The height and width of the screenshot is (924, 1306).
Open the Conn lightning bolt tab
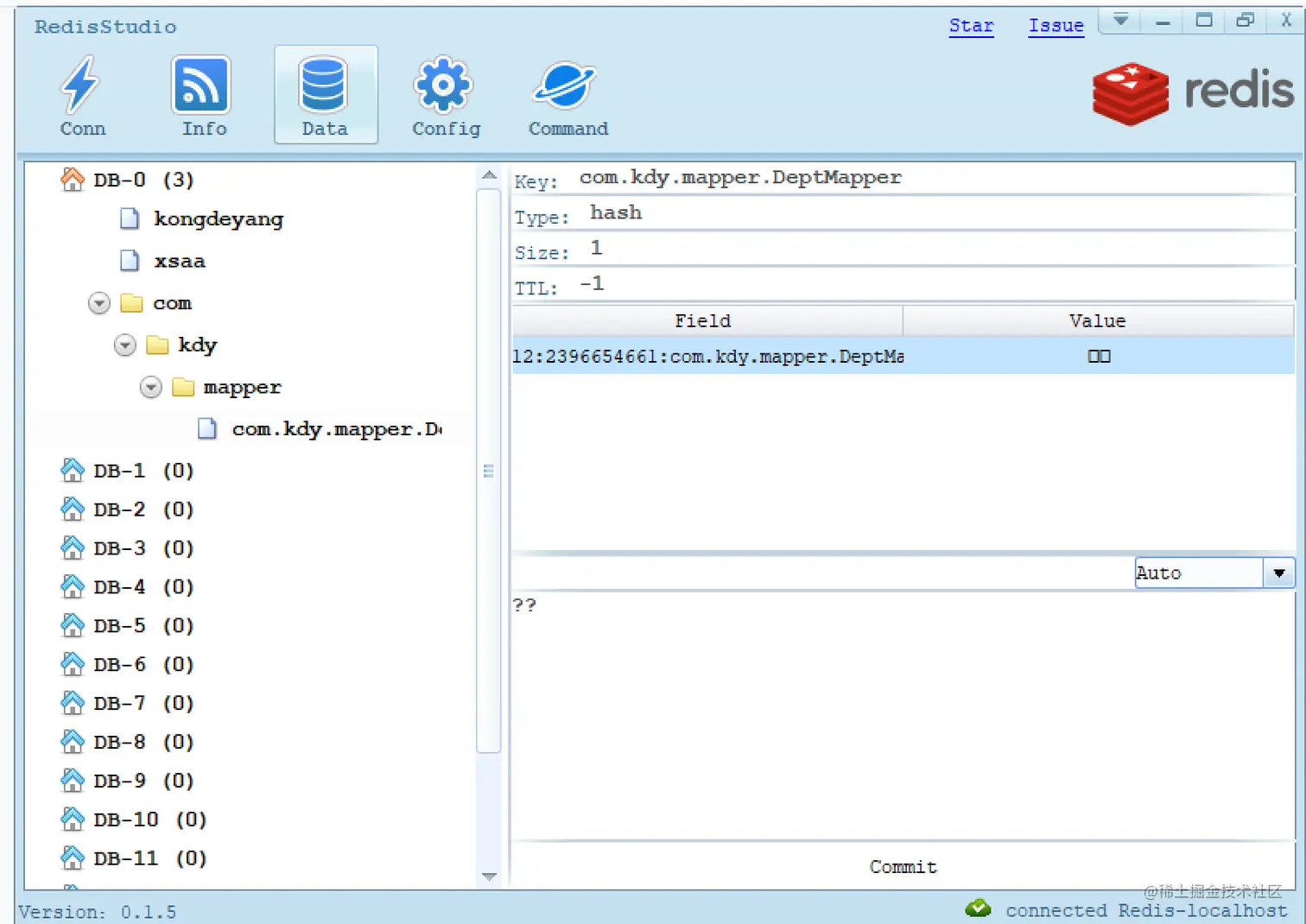click(82, 95)
